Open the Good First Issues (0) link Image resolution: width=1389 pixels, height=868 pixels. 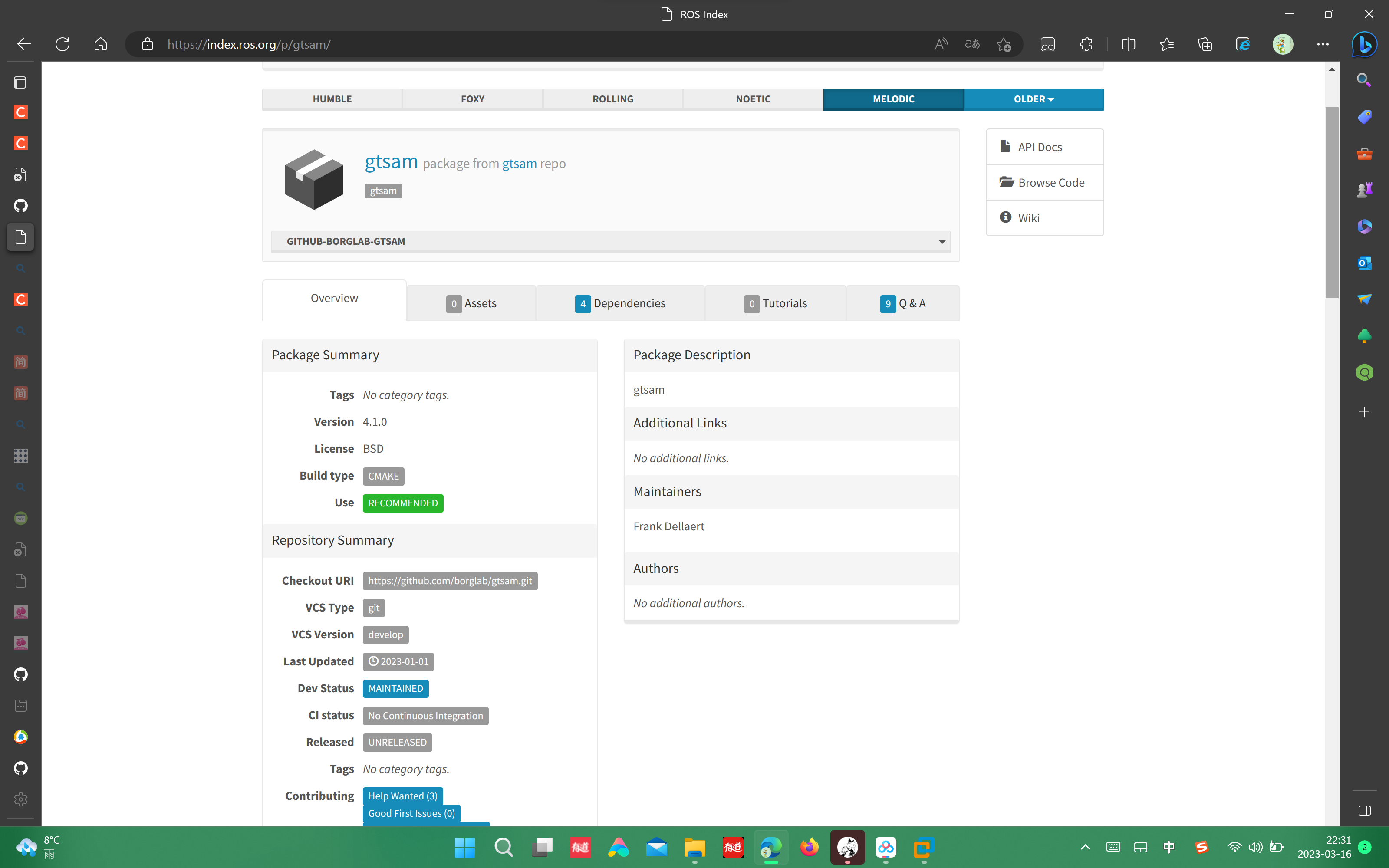(411, 813)
